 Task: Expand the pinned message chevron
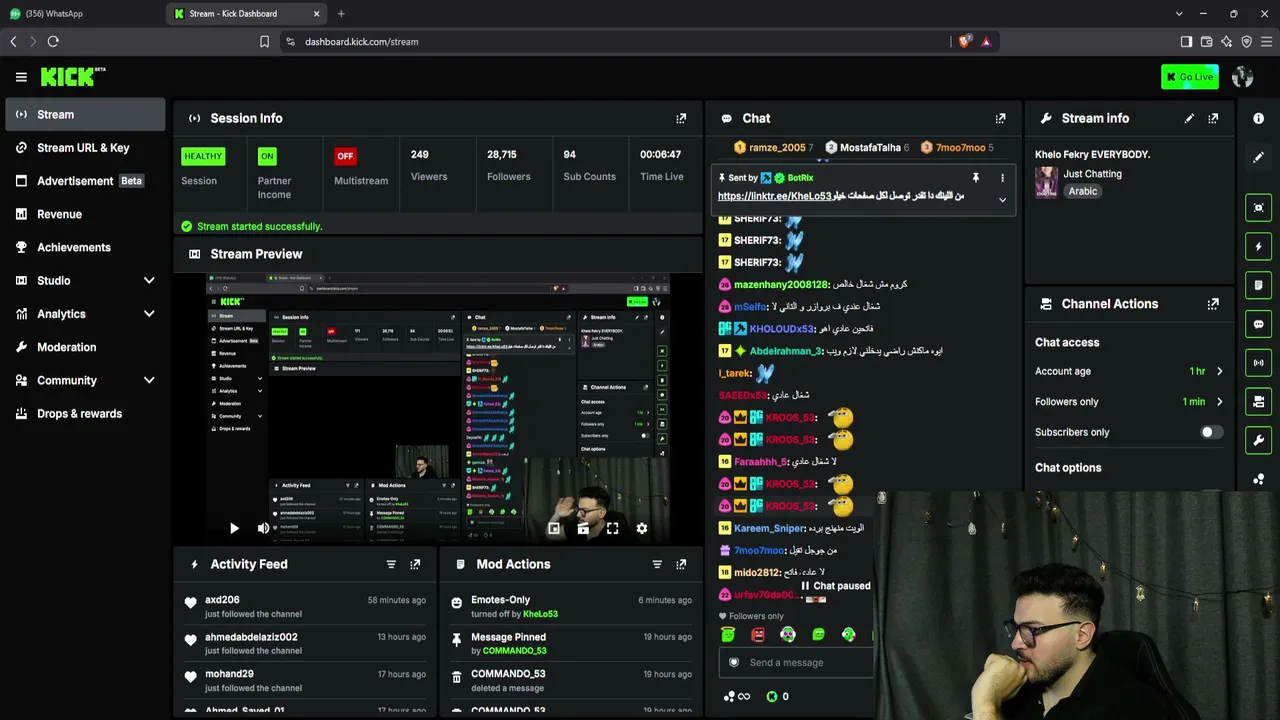pyautogui.click(x=1002, y=199)
